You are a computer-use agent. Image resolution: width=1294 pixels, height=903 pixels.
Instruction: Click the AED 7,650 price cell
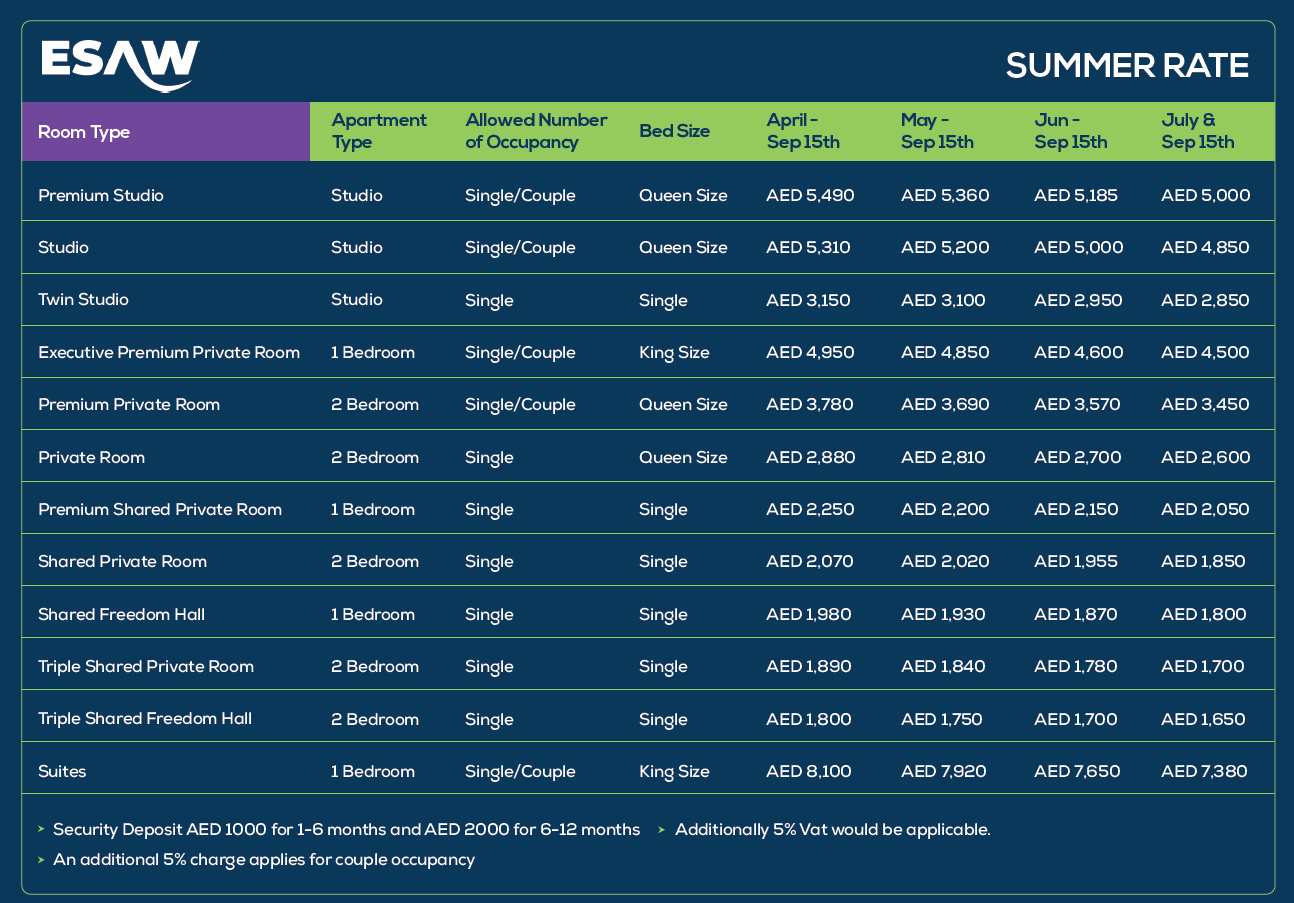pos(1077,771)
